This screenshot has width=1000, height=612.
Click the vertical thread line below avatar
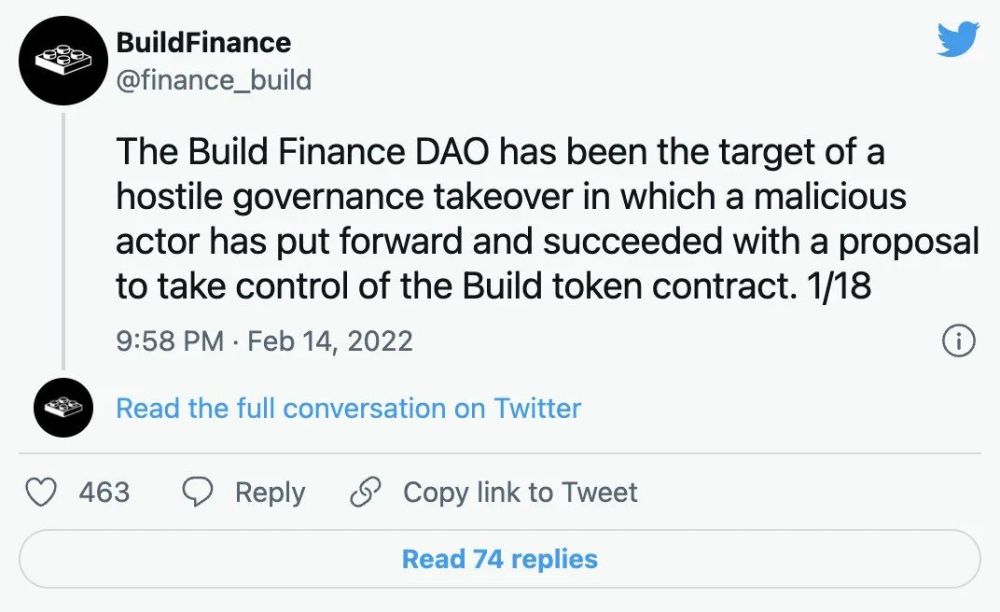point(64,240)
